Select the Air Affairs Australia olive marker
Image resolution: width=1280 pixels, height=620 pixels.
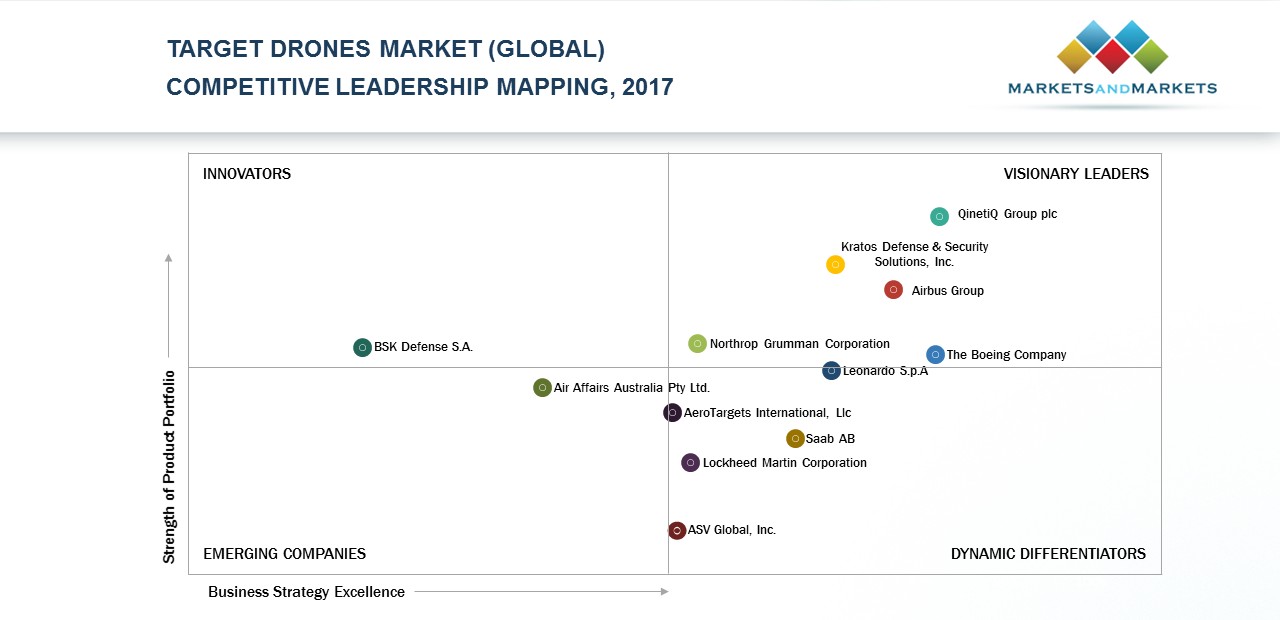[542, 388]
